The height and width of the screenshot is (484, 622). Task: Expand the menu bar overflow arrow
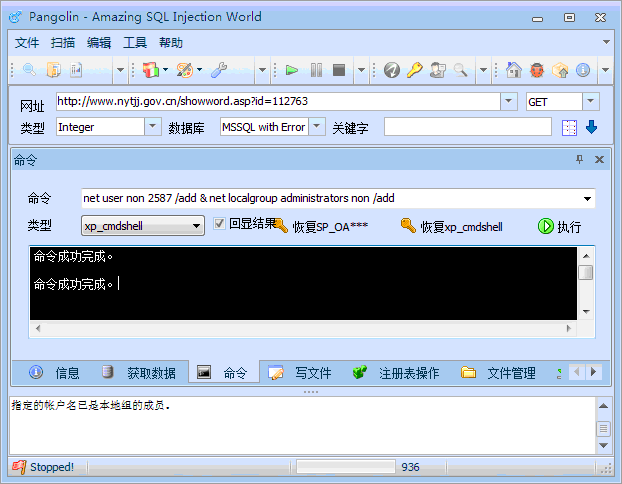pyautogui.click(x=606, y=42)
